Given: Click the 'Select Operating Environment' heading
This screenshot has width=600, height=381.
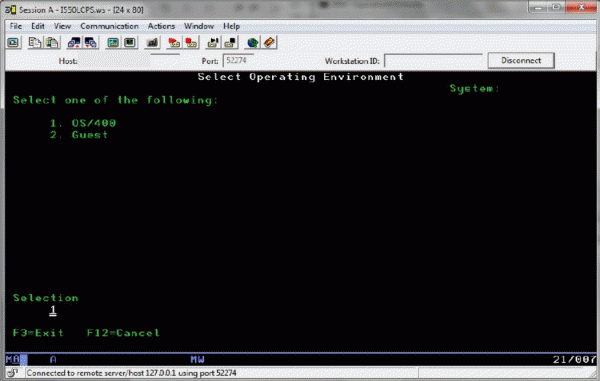Looking at the screenshot, I should click(300, 77).
